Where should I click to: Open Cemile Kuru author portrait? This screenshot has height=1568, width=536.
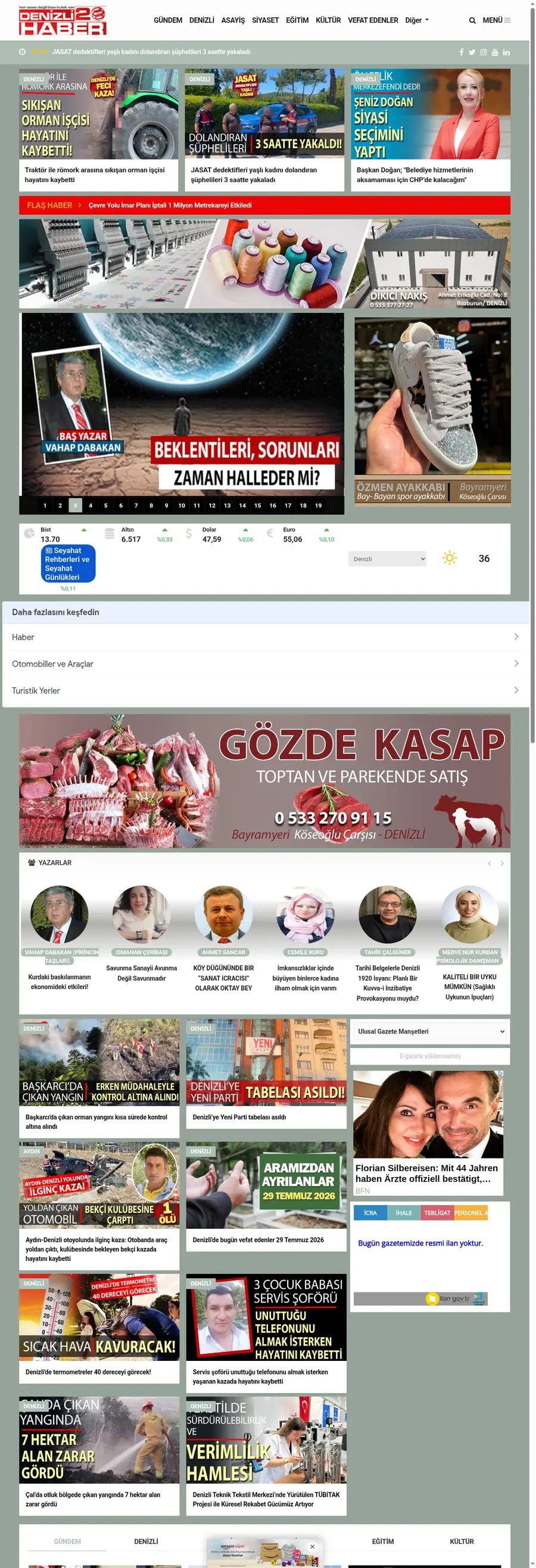(305, 914)
